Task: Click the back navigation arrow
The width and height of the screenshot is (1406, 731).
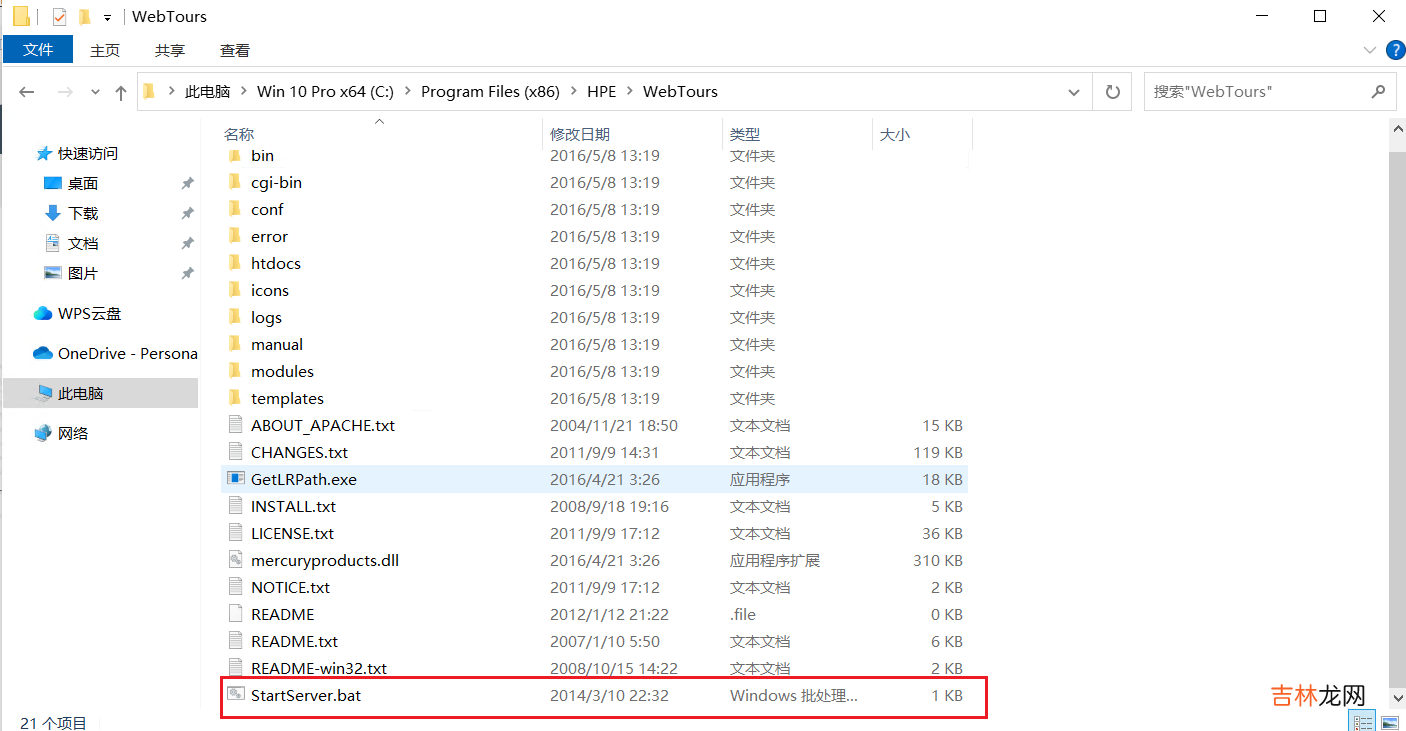Action: pyautogui.click(x=27, y=91)
